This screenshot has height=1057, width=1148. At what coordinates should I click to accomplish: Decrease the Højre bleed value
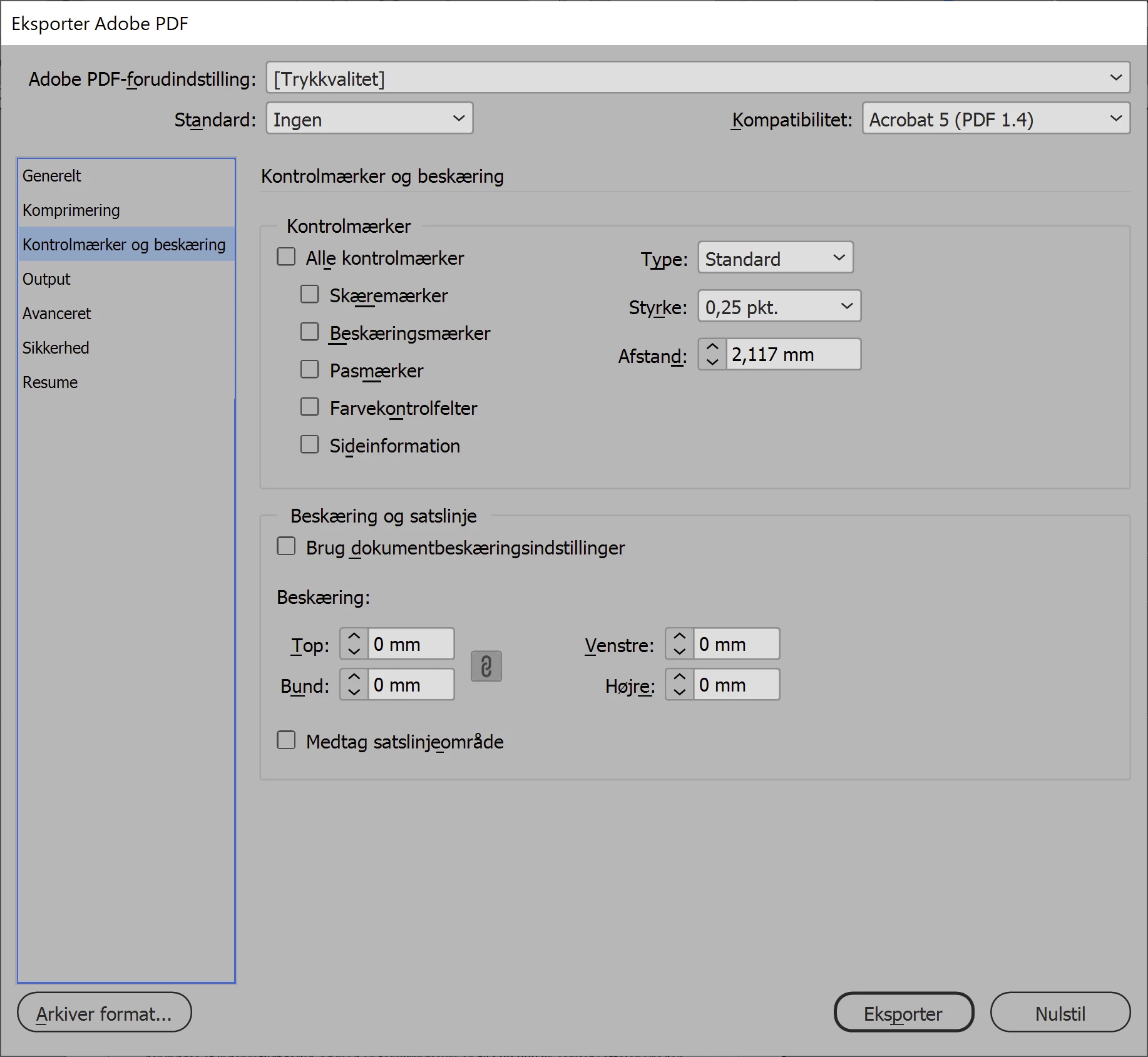pyautogui.click(x=680, y=692)
